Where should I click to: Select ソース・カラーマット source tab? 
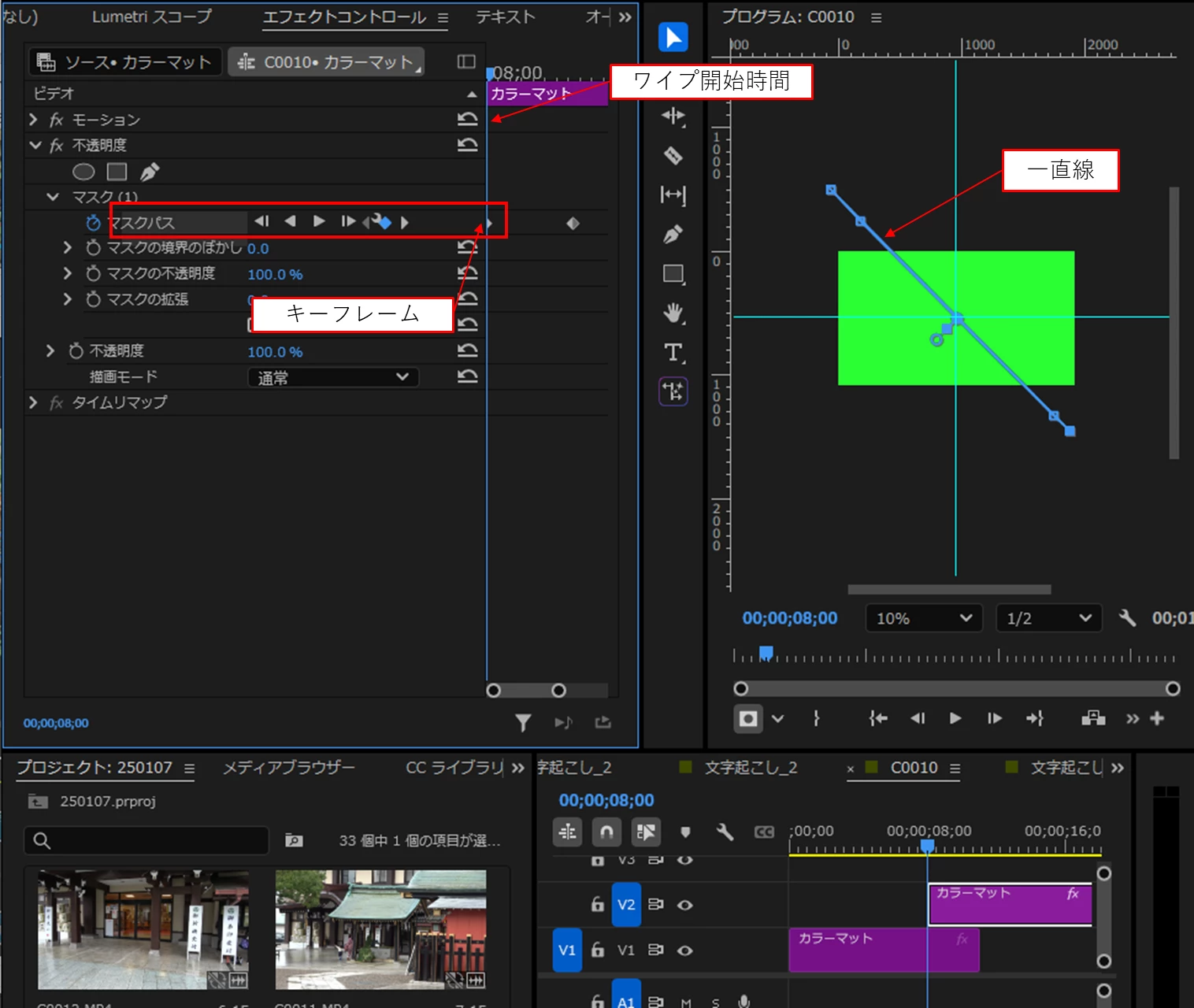(x=124, y=62)
